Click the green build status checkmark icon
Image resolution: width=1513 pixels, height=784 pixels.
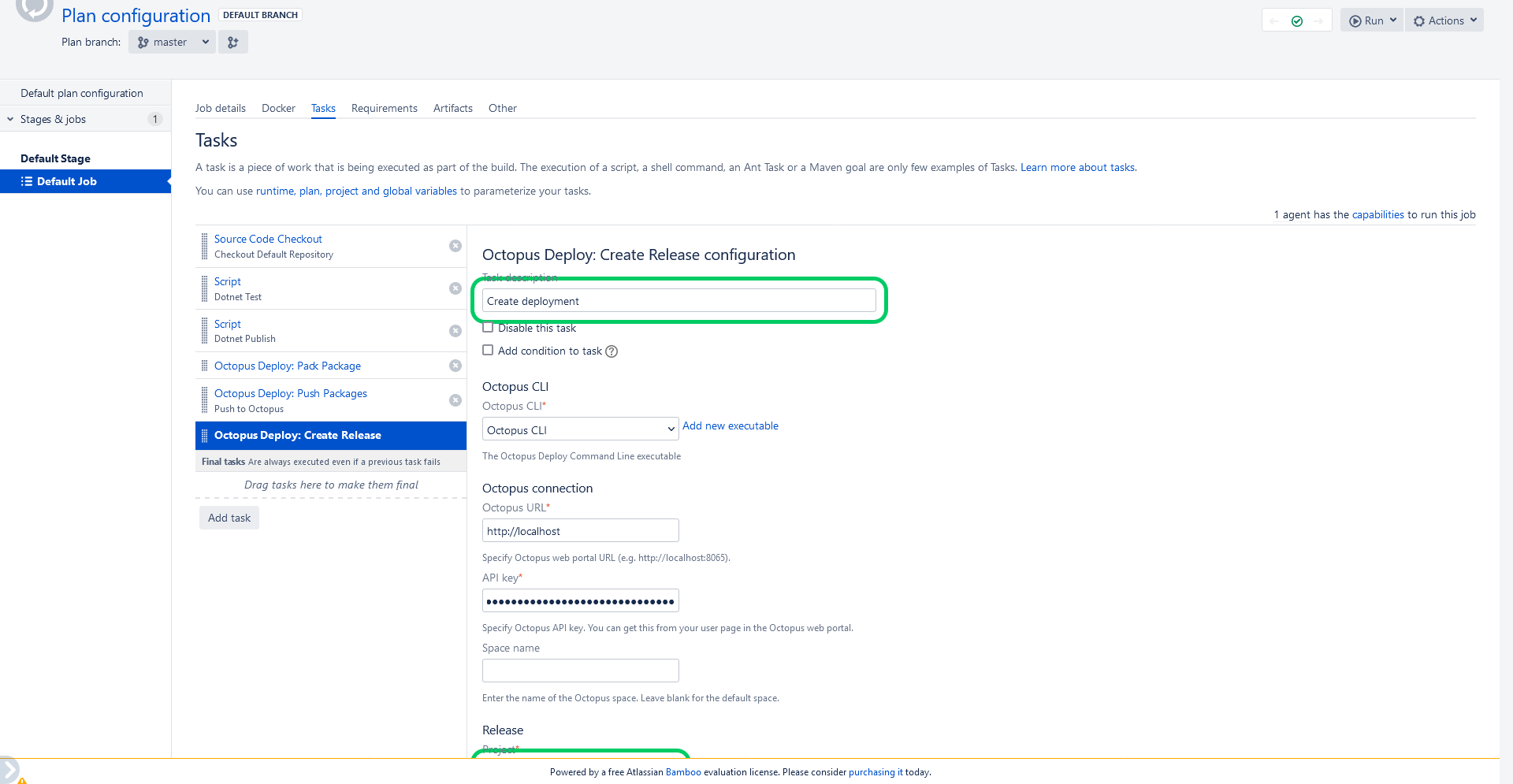pos(1297,21)
